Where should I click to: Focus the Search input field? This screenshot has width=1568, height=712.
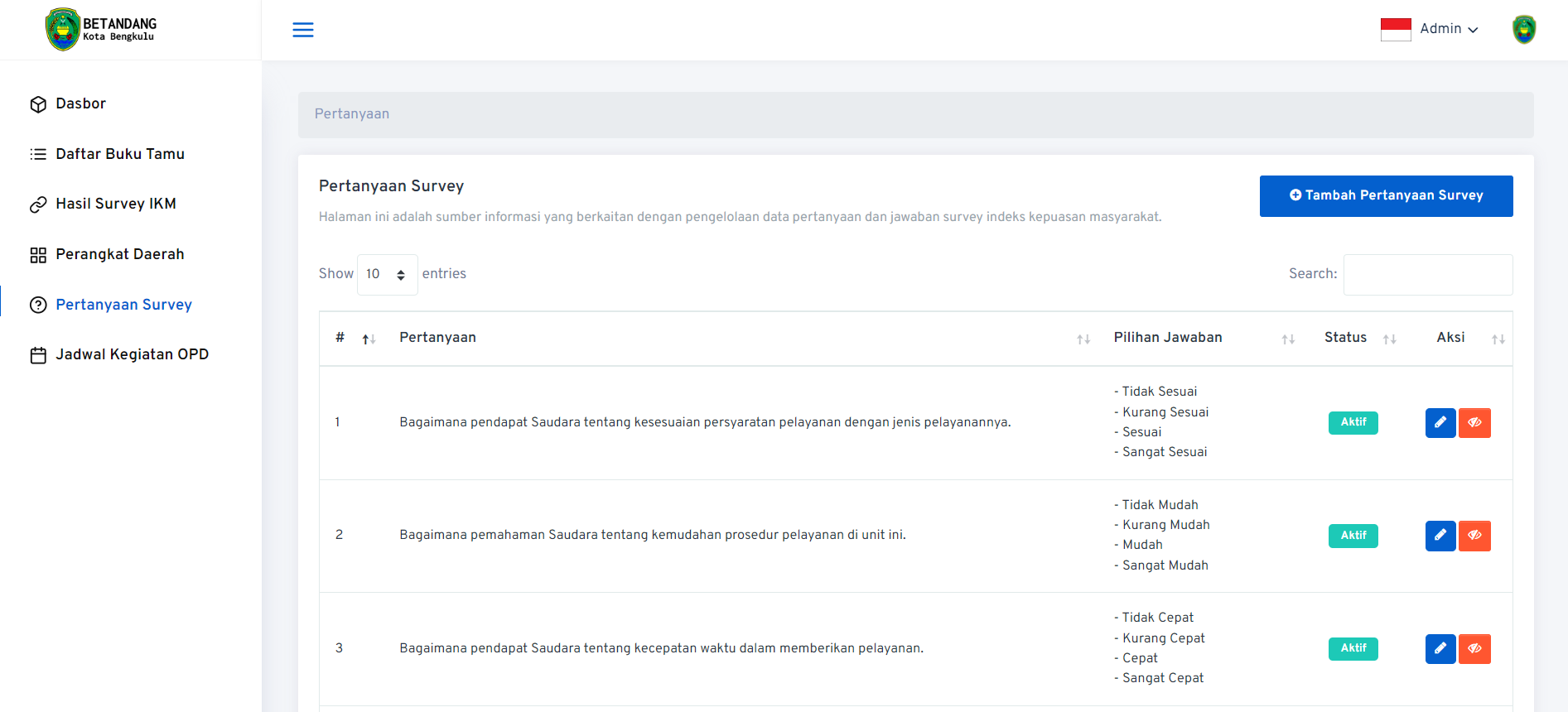1428,275
